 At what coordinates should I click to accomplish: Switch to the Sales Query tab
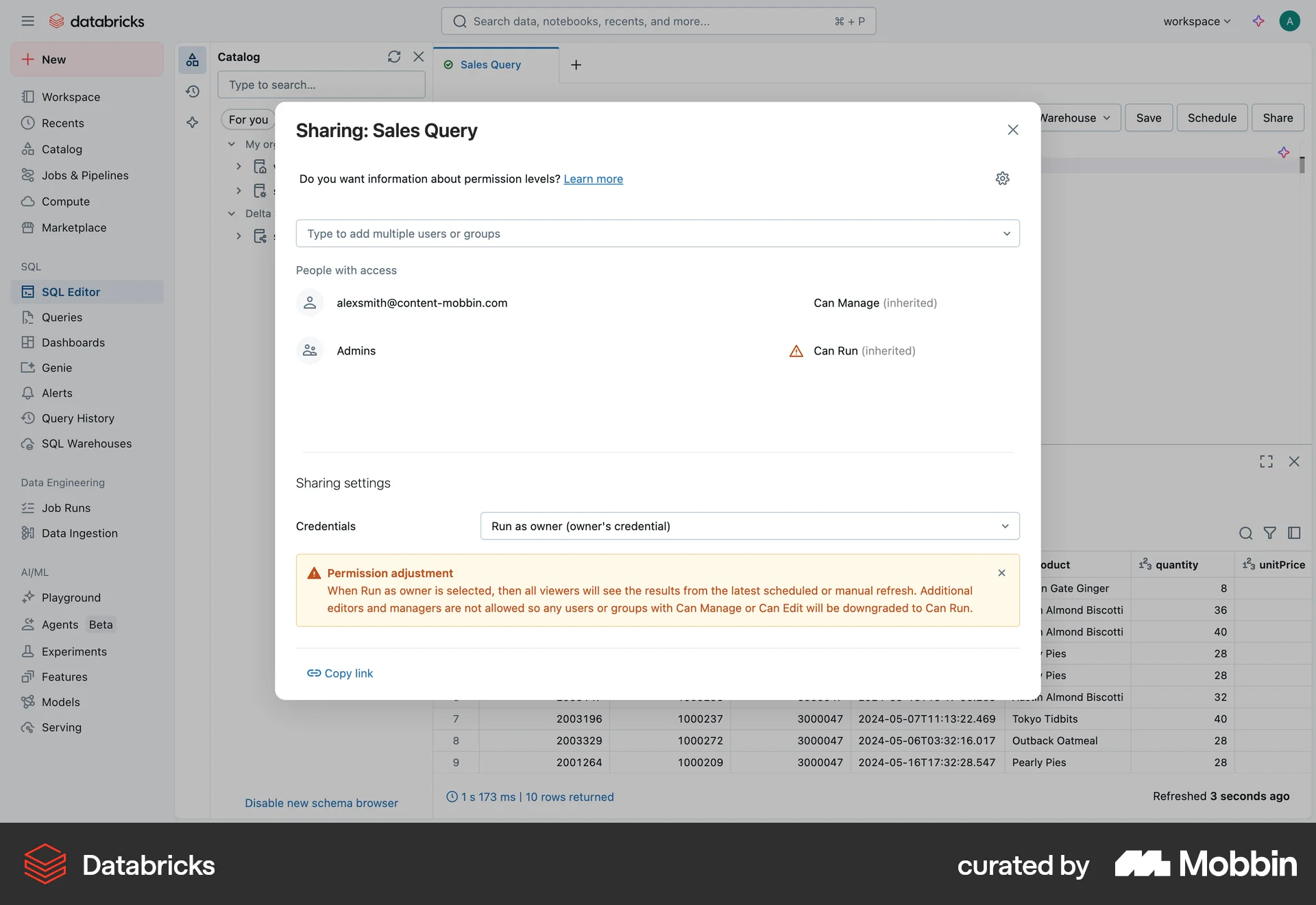pyautogui.click(x=489, y=64)
